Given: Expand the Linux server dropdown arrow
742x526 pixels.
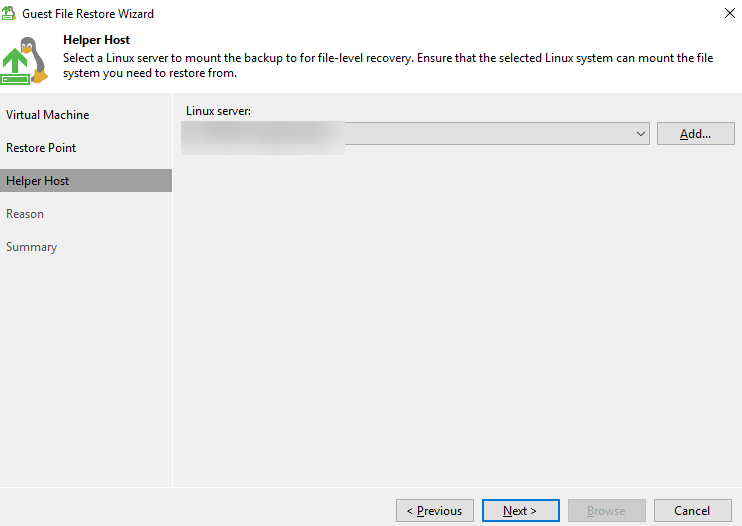Looking at the screenshot, I should tap(641, 134).
